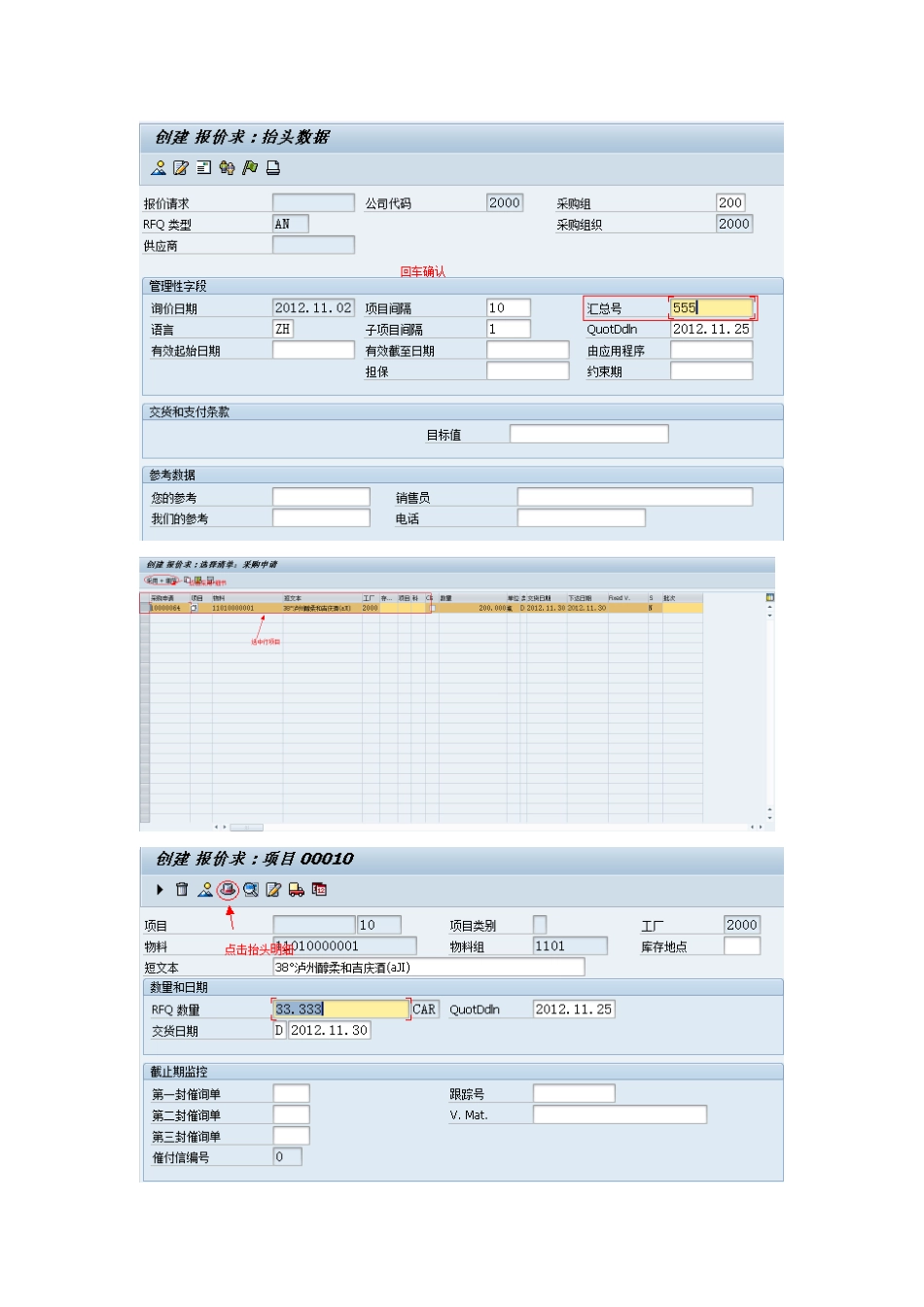
Task: Click the 子项目间隔 field showing 1
Action: (509, 329)
